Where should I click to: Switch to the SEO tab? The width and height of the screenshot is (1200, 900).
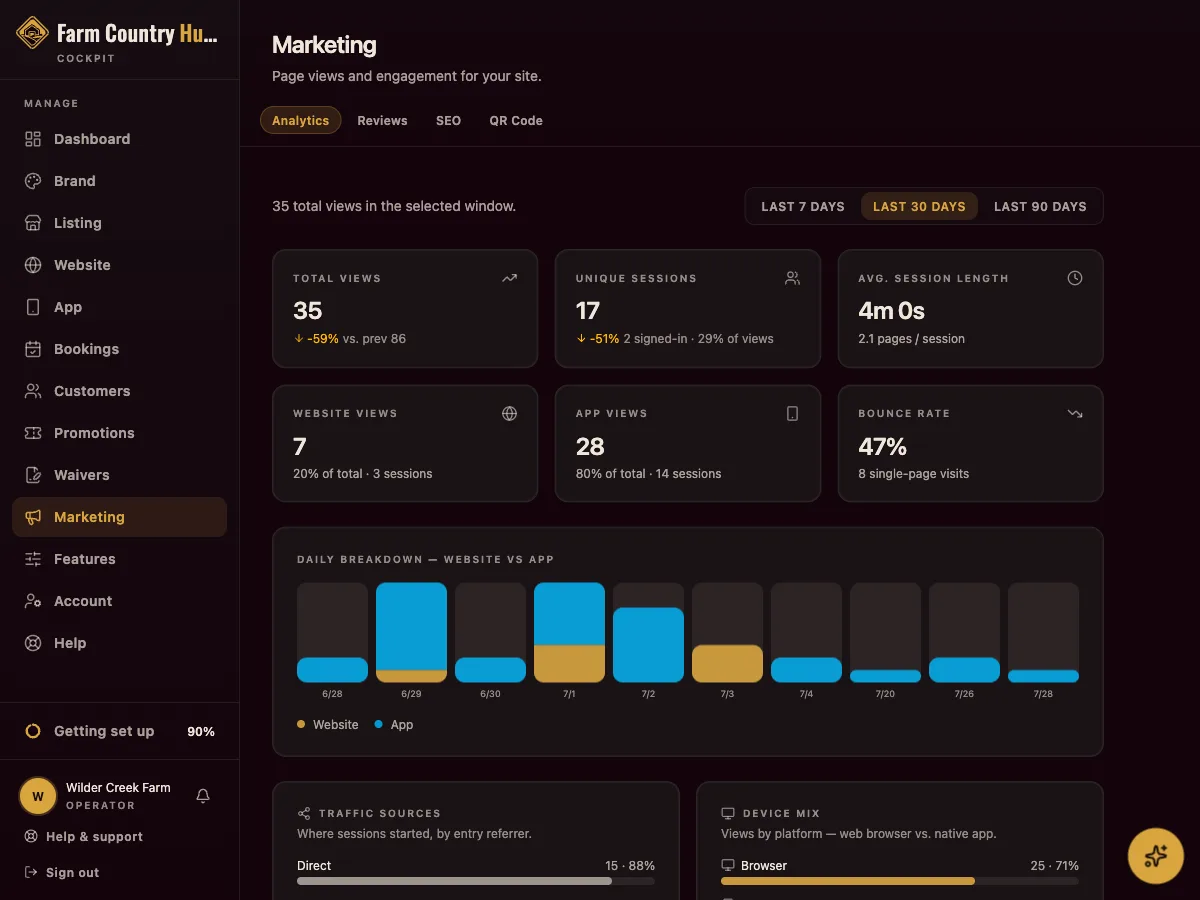pyautogui.click(x=448, y=120)
